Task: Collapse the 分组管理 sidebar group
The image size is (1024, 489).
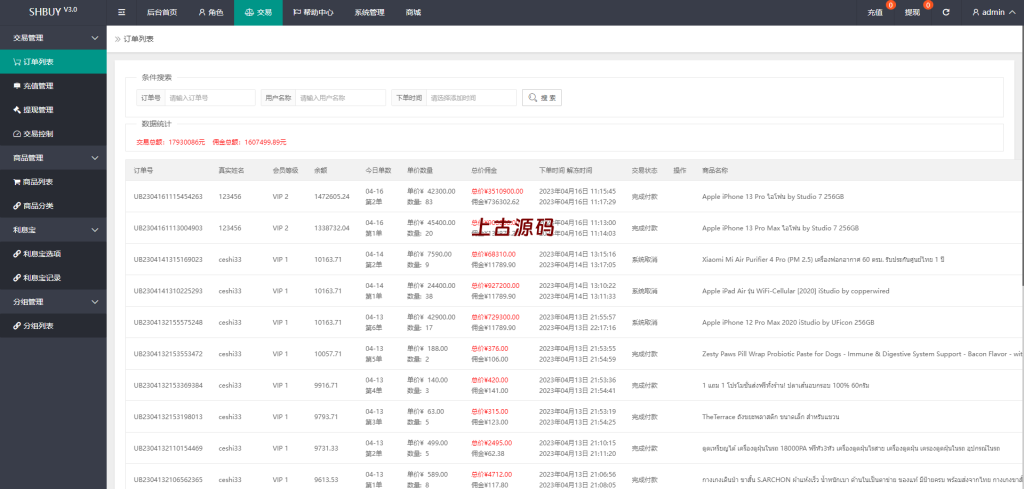Action: pyautogui.click(x=53, y=302)
